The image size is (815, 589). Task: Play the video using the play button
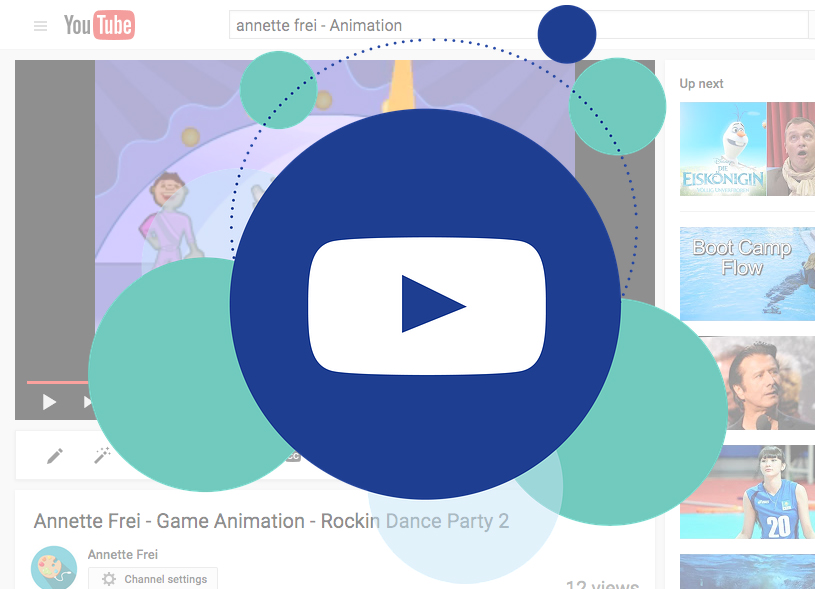coord(49,401)
